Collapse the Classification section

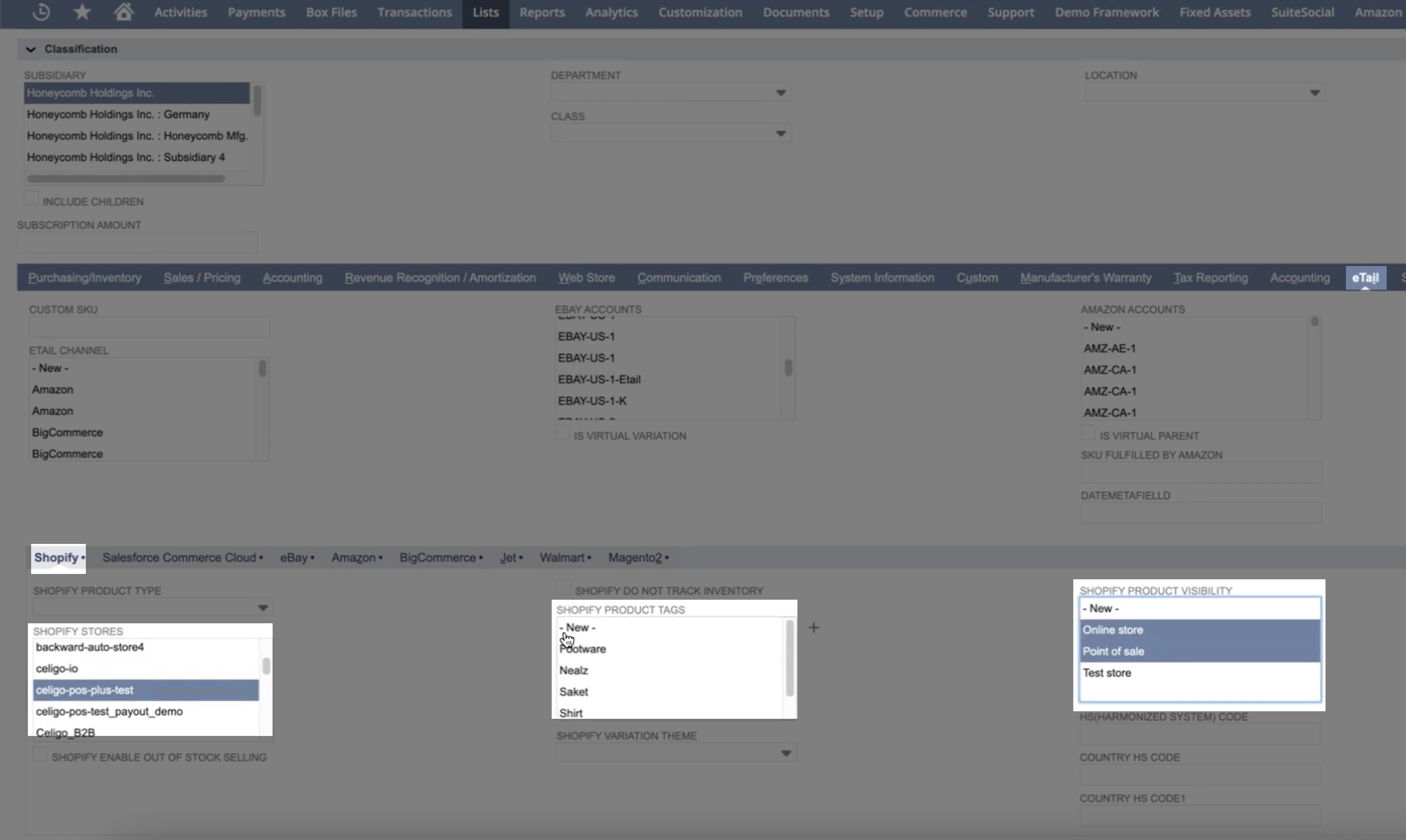(31, 49)
